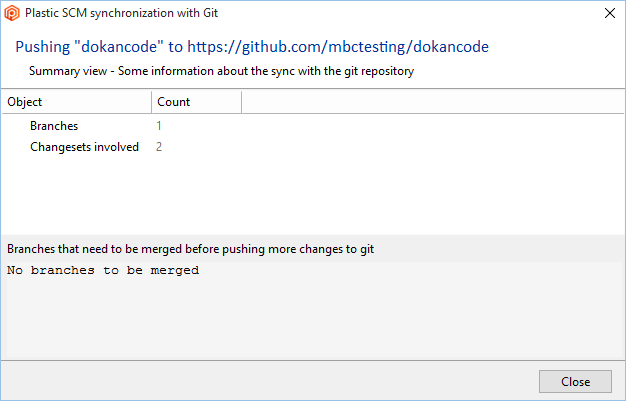Sort the list by the Object column header
This screenshot has width=626, height=401.
[x=76, y=102]
